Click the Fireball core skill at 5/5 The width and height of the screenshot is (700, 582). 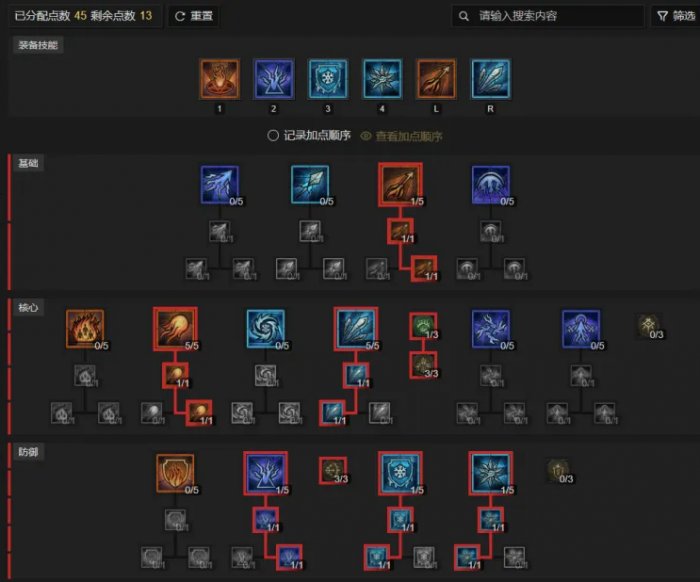point(175,328)
